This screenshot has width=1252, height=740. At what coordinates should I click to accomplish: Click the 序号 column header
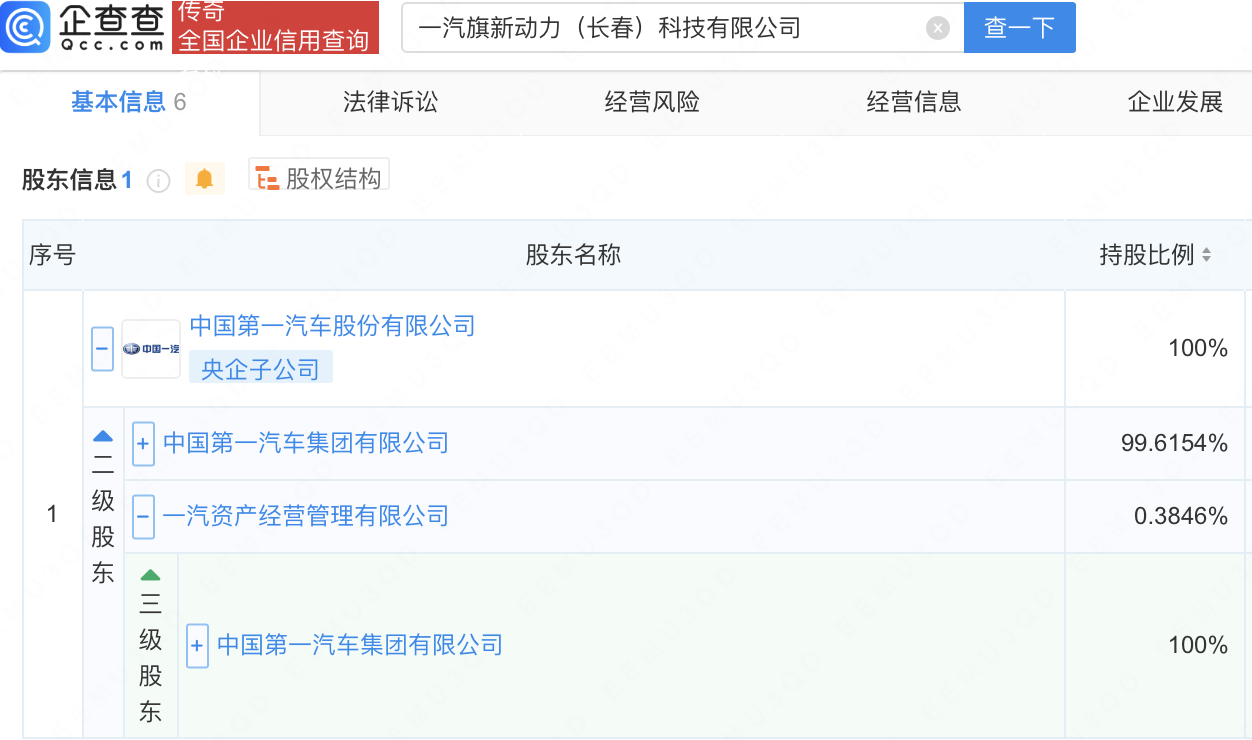pyautogui.click(x=52, y=255)
